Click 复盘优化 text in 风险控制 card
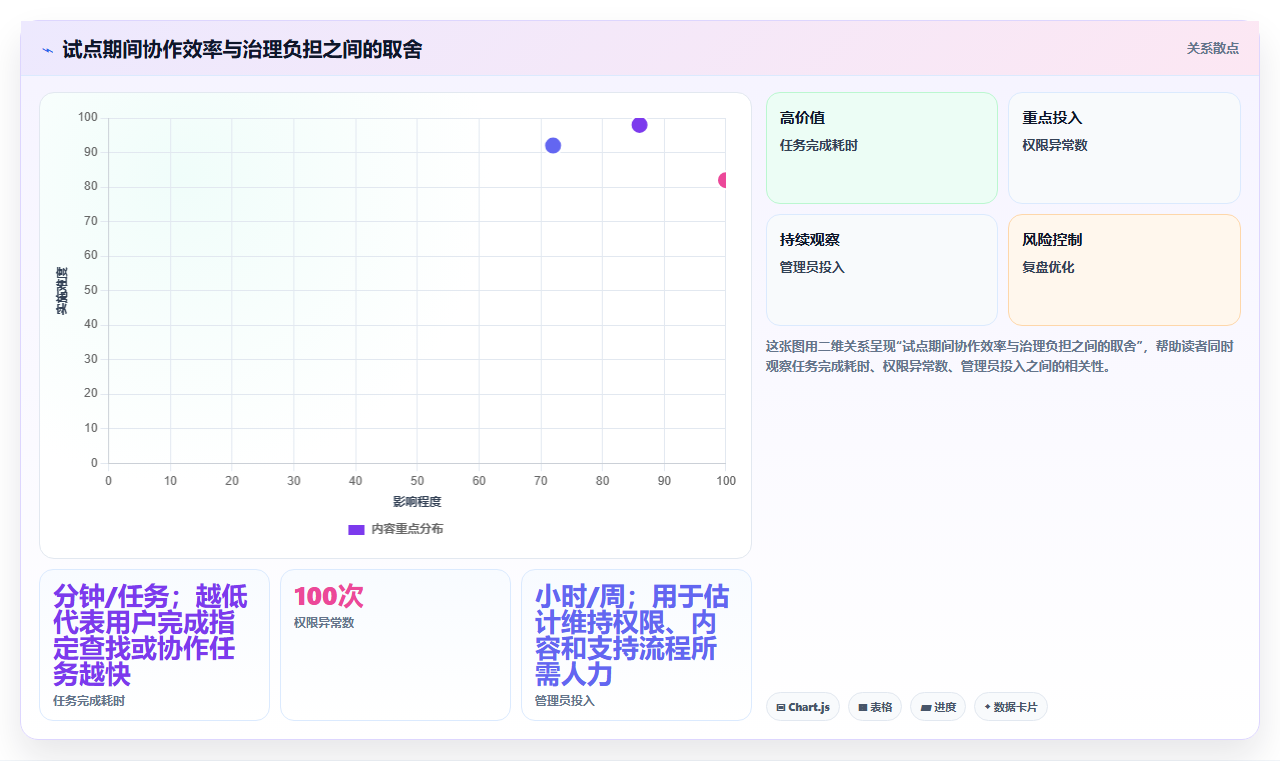 coord(1048,267)
